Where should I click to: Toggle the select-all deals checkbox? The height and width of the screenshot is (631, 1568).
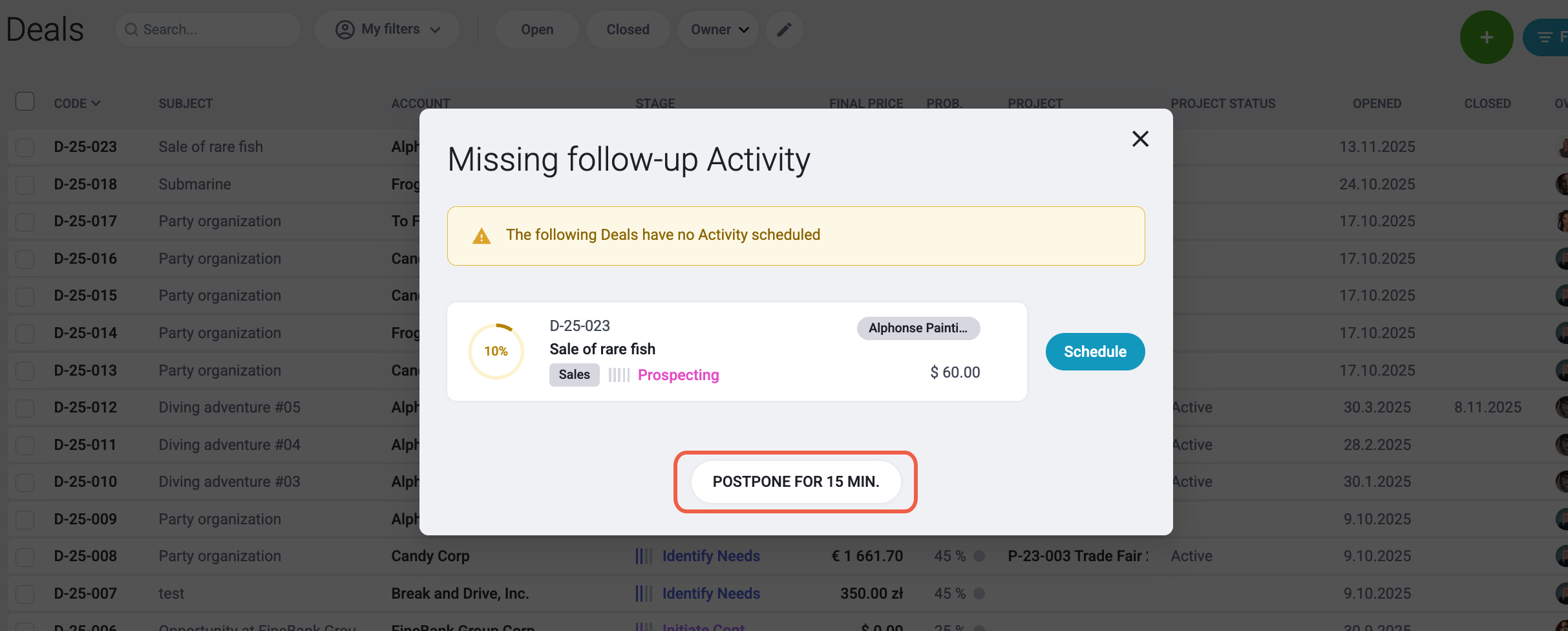25,102
